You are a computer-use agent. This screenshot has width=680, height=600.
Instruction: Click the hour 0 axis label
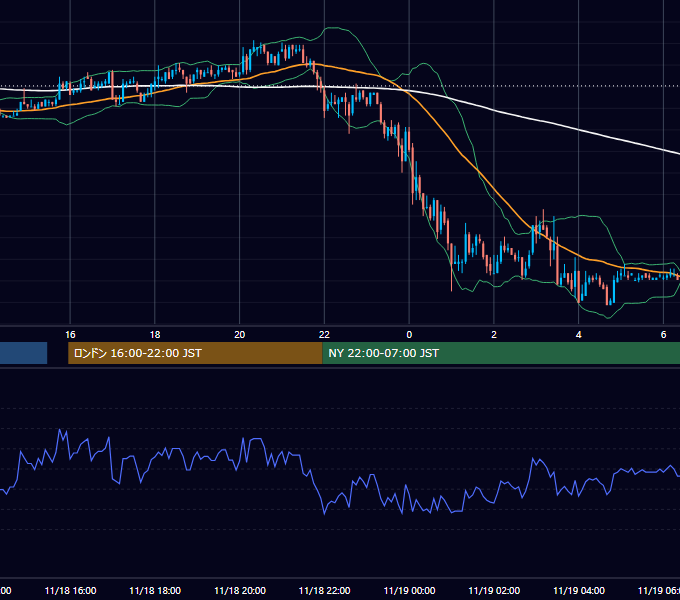pos(409,335)
